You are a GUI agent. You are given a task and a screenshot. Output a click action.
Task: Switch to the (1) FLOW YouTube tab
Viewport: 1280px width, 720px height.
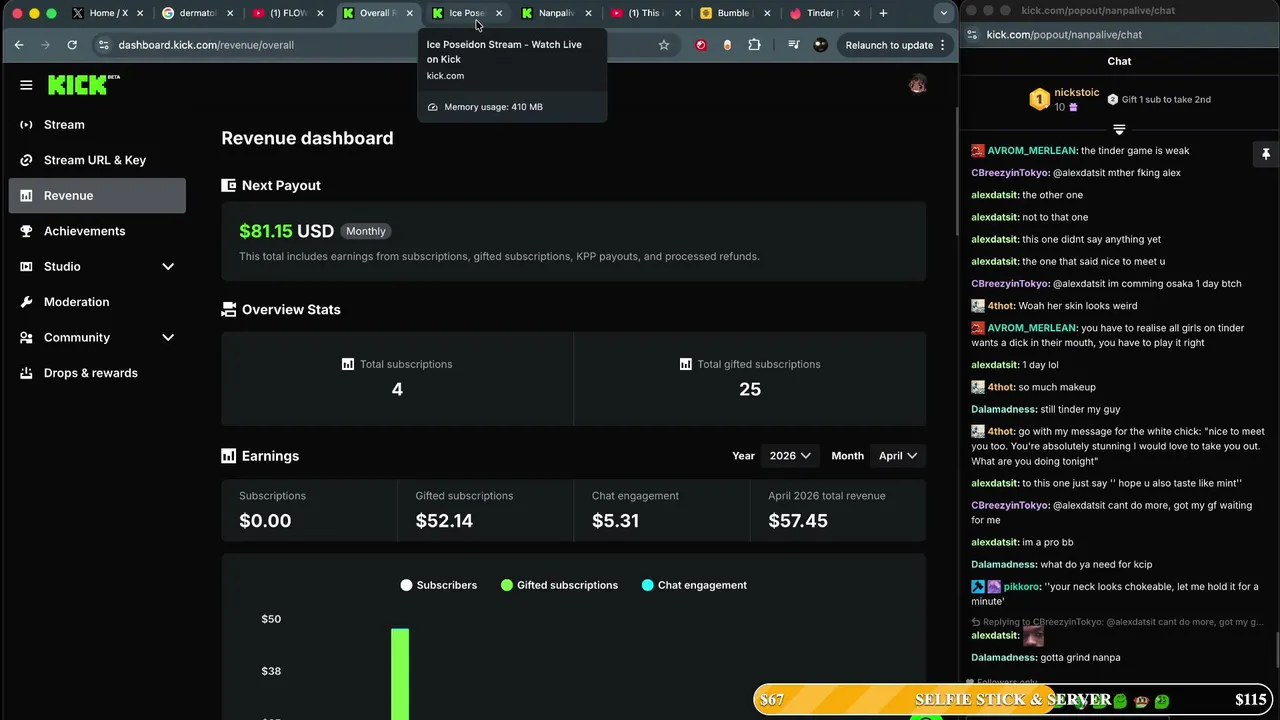click(x=287, y=13)
